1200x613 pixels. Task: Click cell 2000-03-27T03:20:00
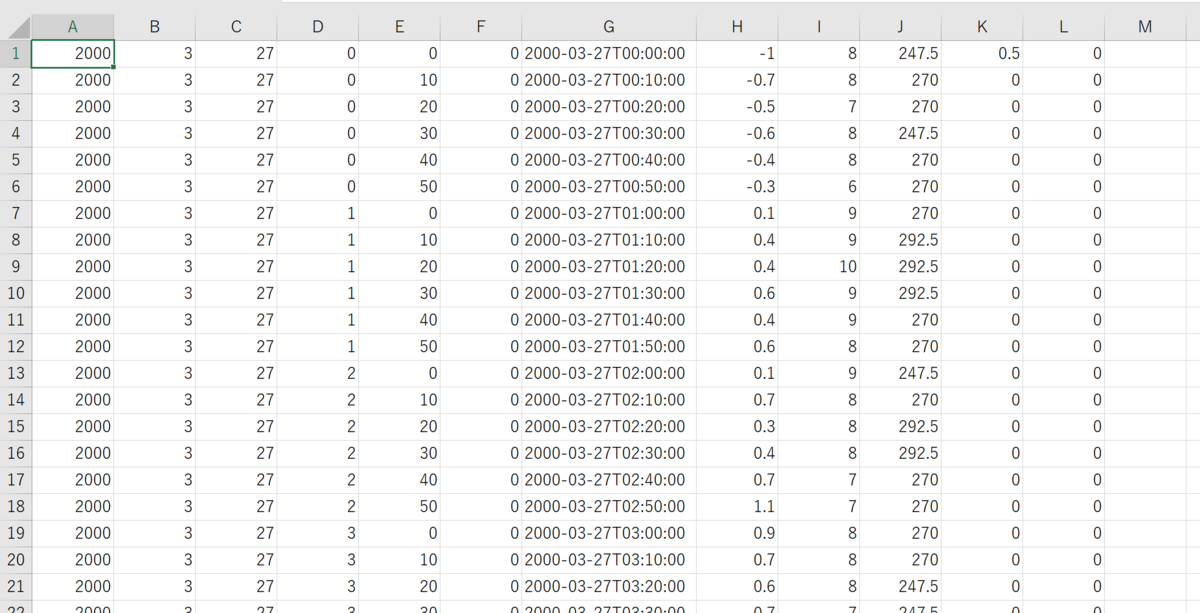point(609,586)
